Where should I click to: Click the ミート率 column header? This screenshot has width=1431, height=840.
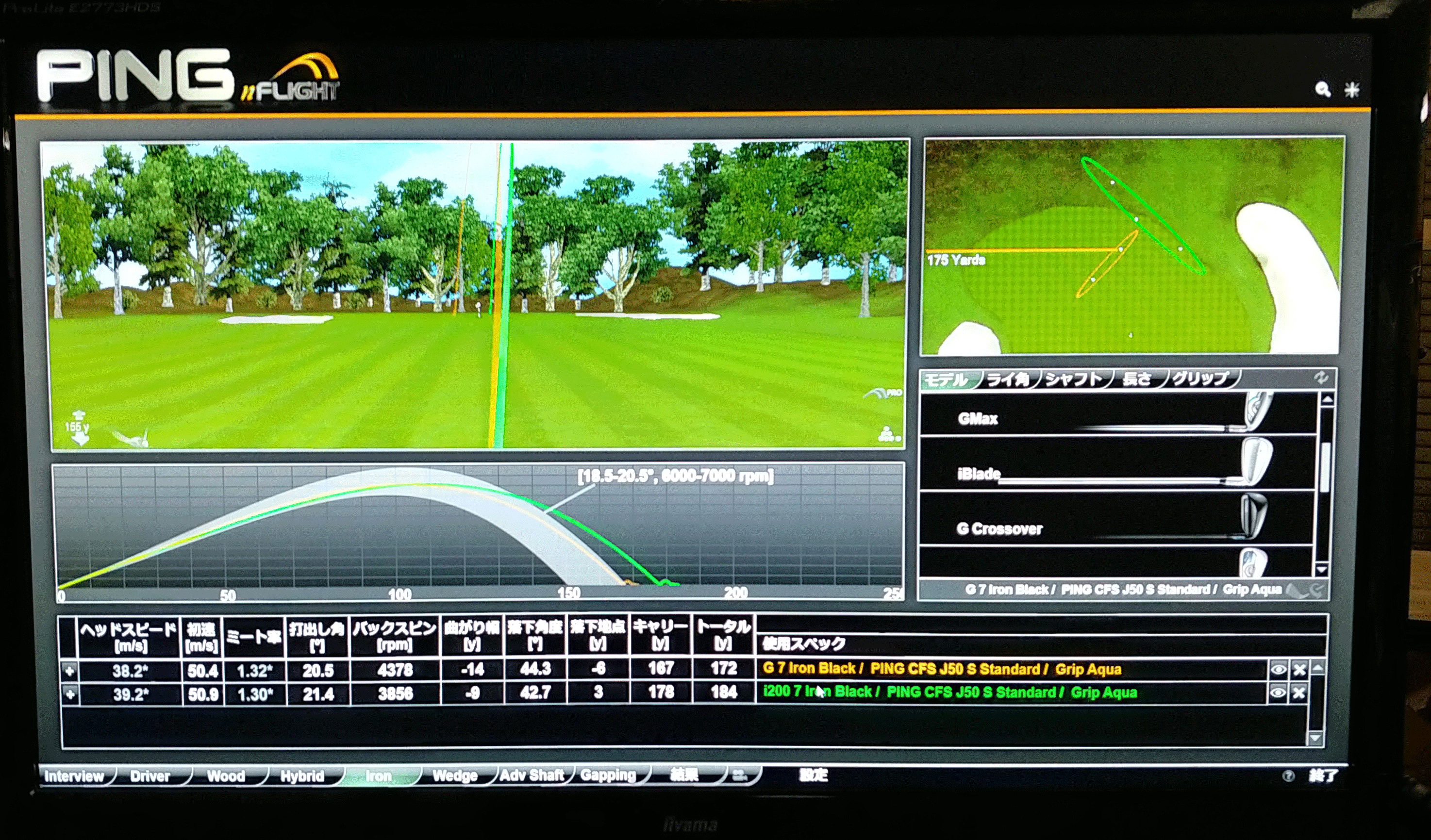coord(254,637)
